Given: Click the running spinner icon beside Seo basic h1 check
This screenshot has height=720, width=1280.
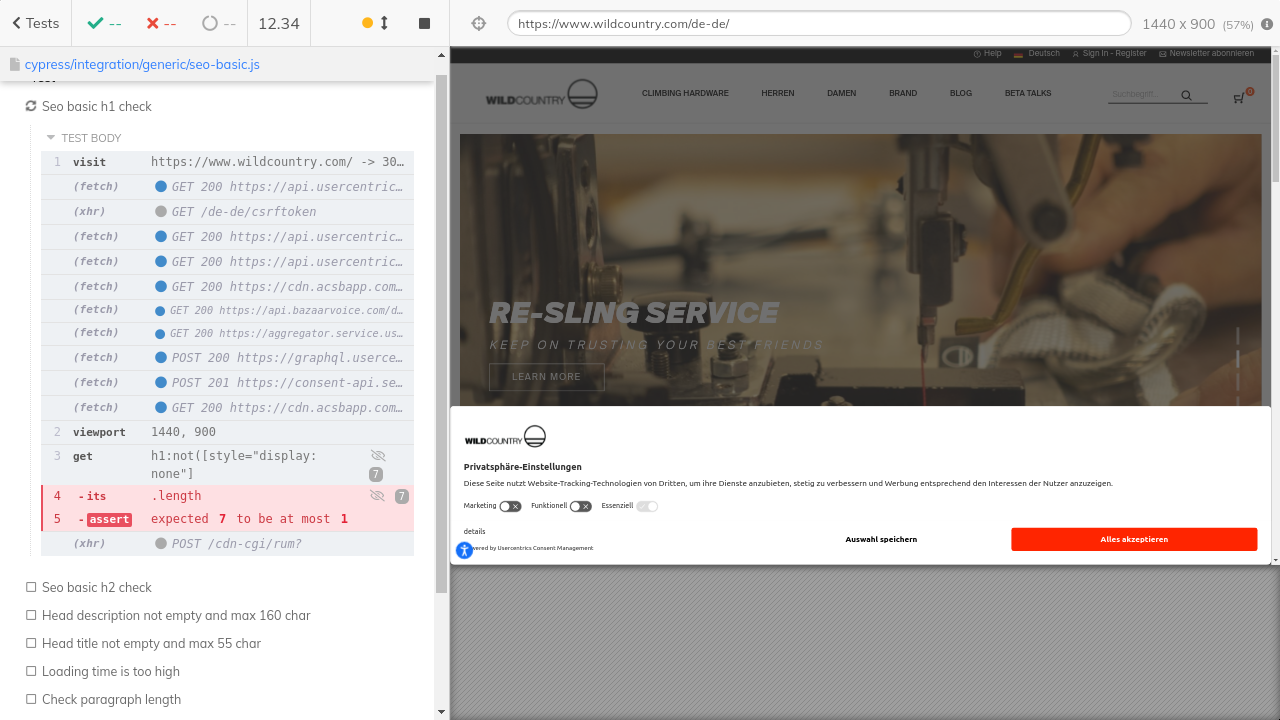Looking at the screenshot, I should point(31,106).
